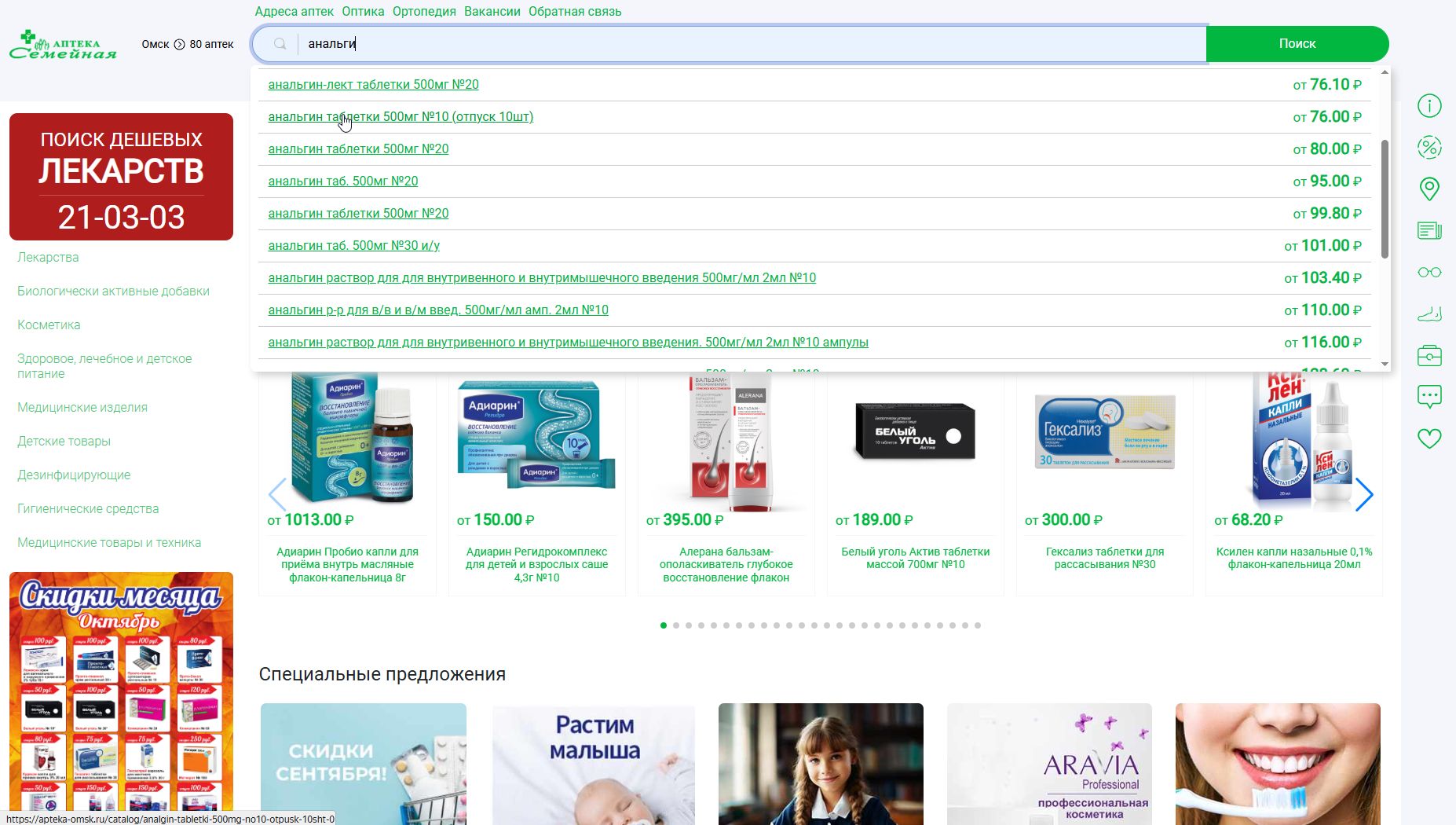Image resolution: width=1456 pixels, height=825 pixels.
Task: Click the Аптека Семейная logo
Action: pos(63,45)
